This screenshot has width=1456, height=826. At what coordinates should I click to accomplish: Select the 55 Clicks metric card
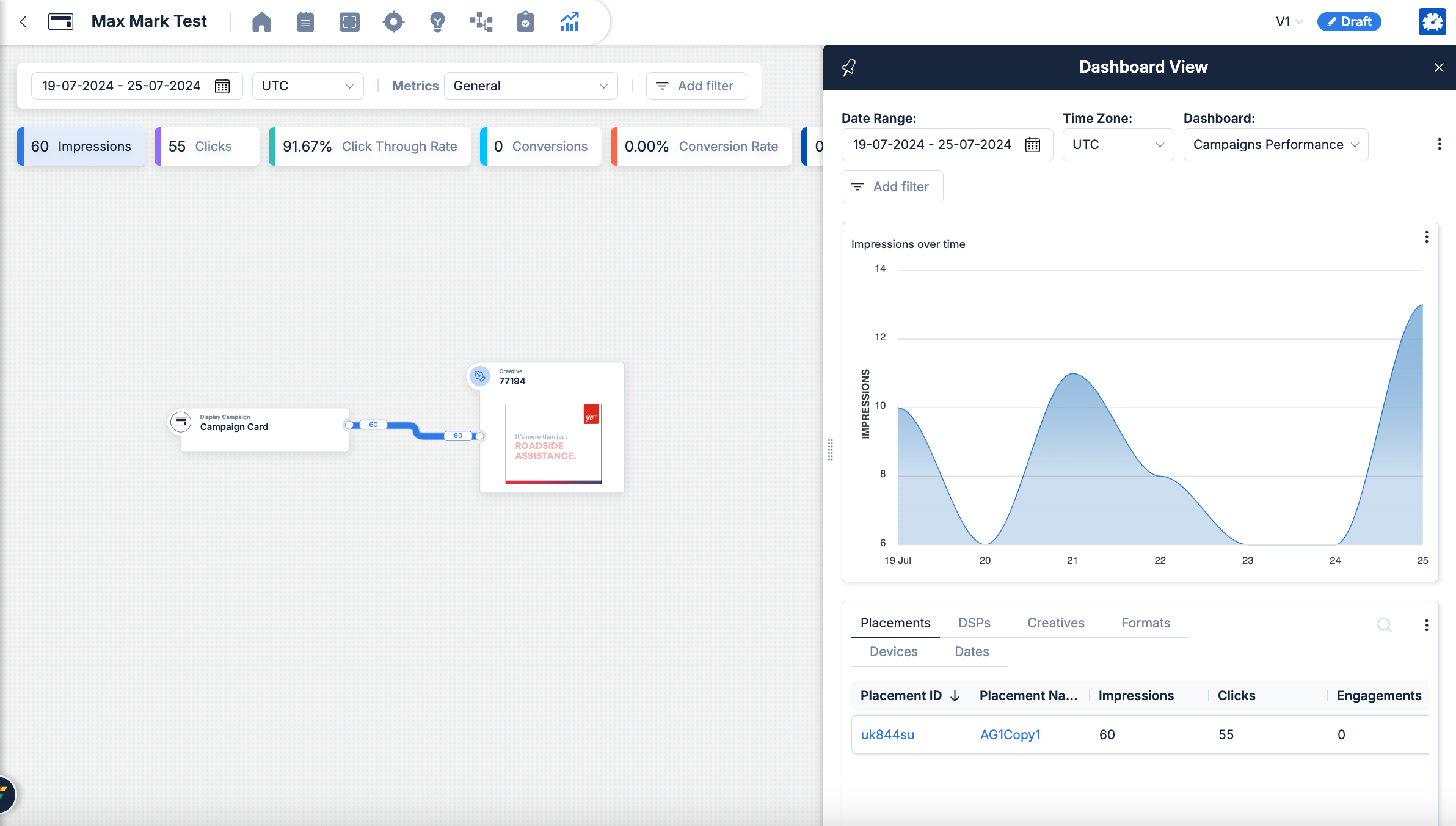207,147
